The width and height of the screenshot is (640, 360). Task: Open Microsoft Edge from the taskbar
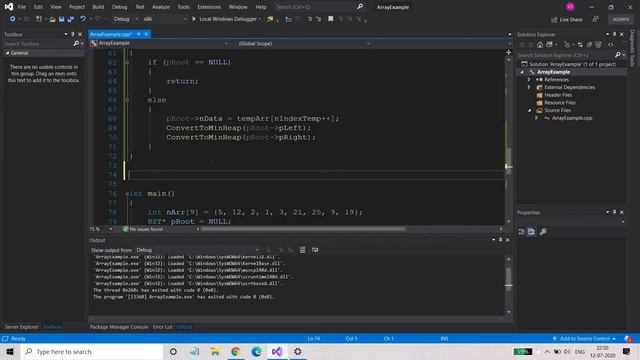[256, 351]
